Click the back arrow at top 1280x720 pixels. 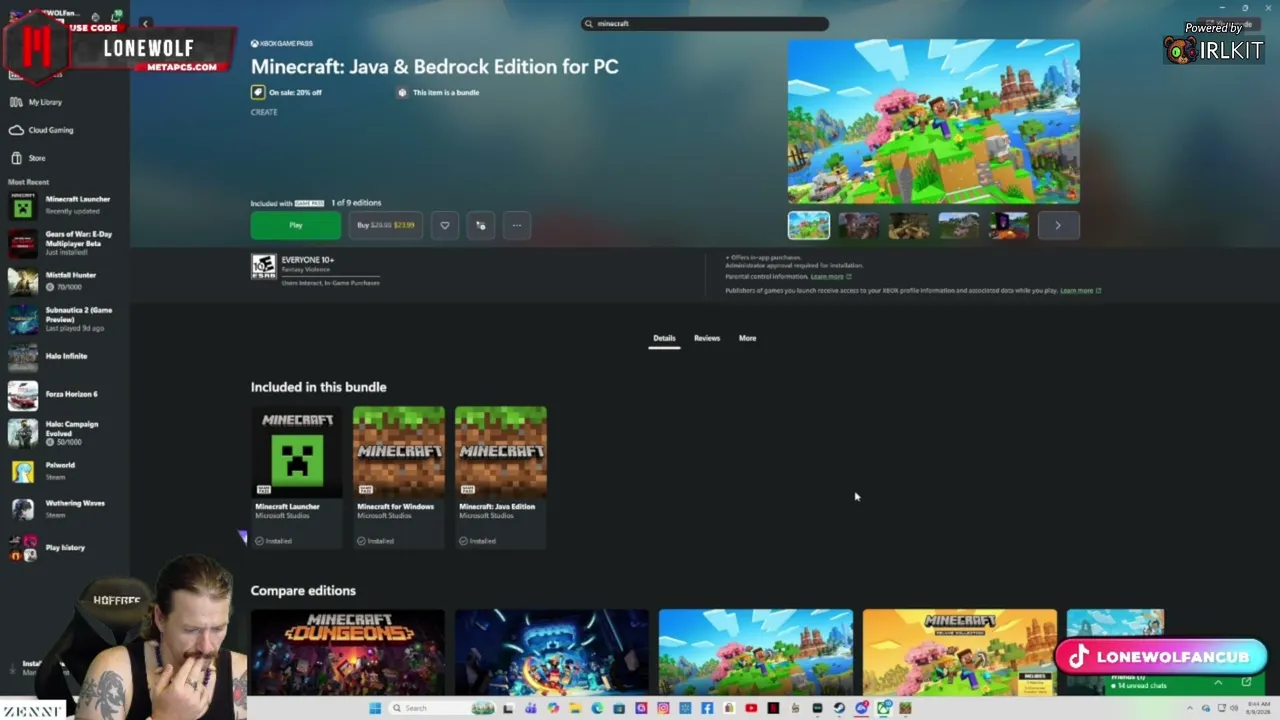(145, 23)
